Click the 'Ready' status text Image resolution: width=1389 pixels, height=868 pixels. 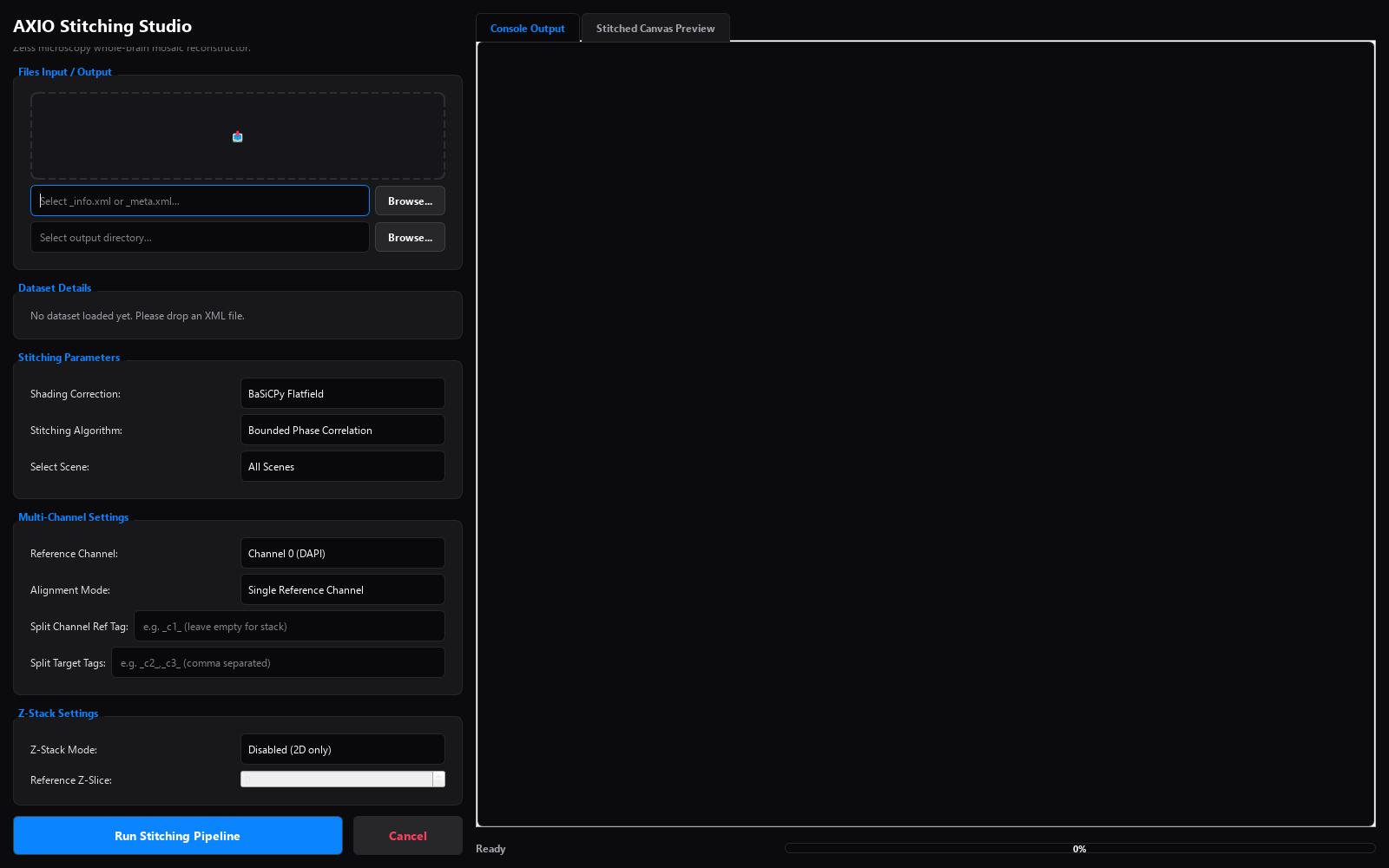tap(490, 849)
